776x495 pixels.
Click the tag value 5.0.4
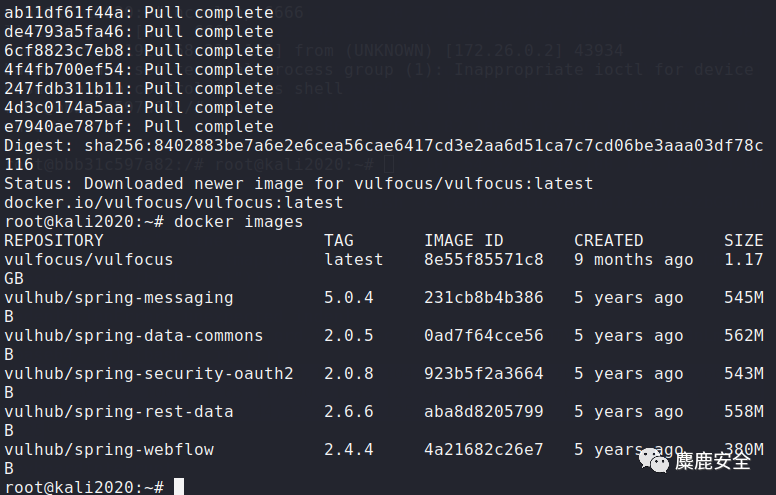coord(349,297)
